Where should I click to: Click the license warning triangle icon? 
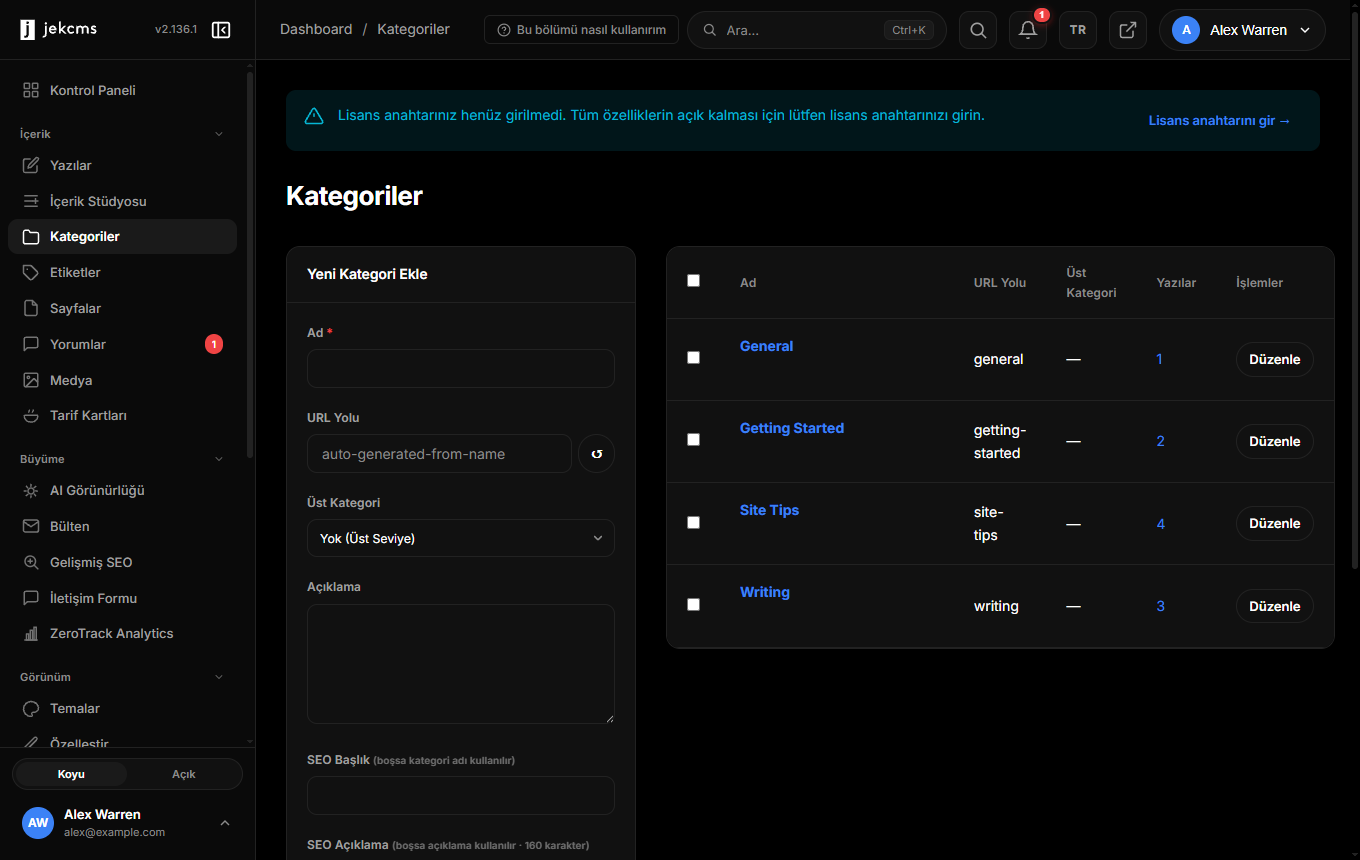[314, 116]
